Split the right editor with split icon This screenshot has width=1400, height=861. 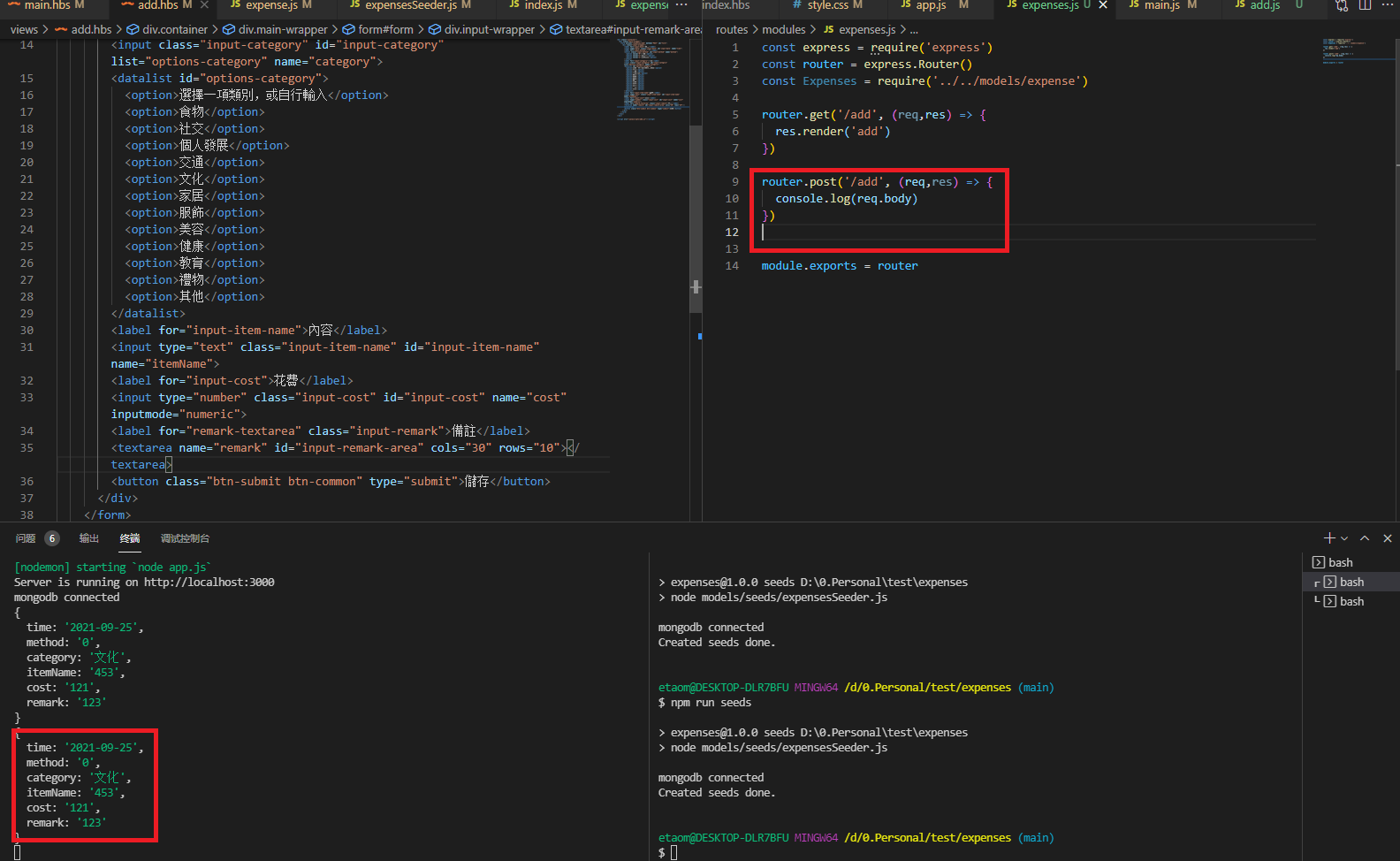[x=1365, y=5]
